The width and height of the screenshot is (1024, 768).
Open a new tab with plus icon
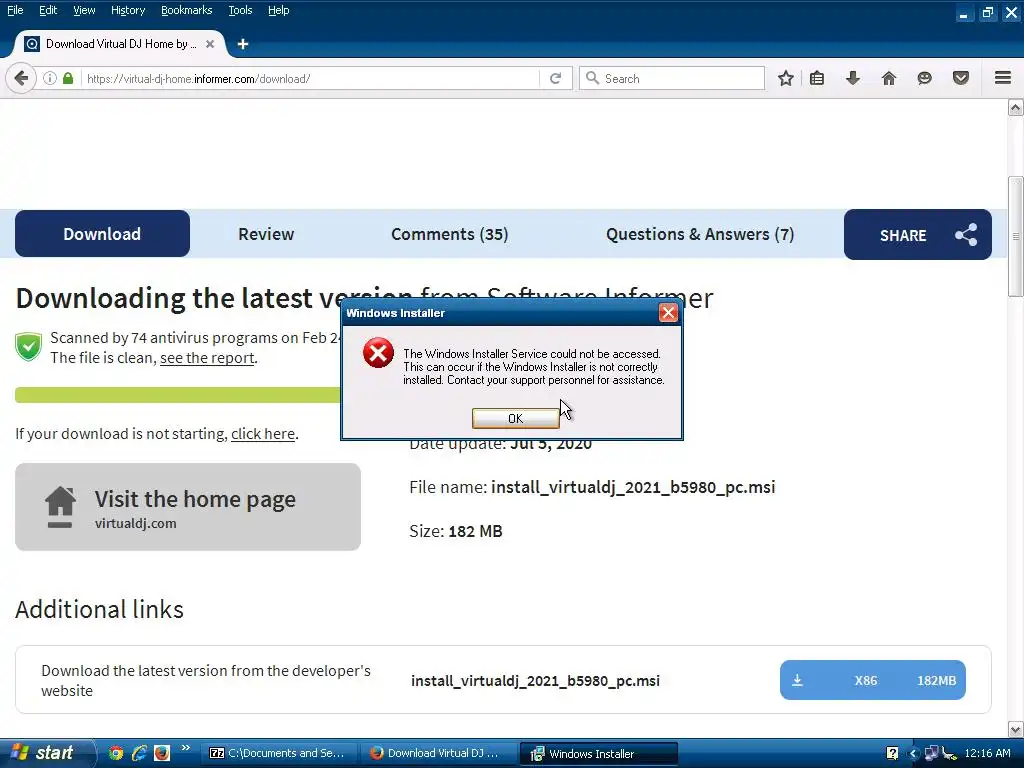click(x=243, y=44)
